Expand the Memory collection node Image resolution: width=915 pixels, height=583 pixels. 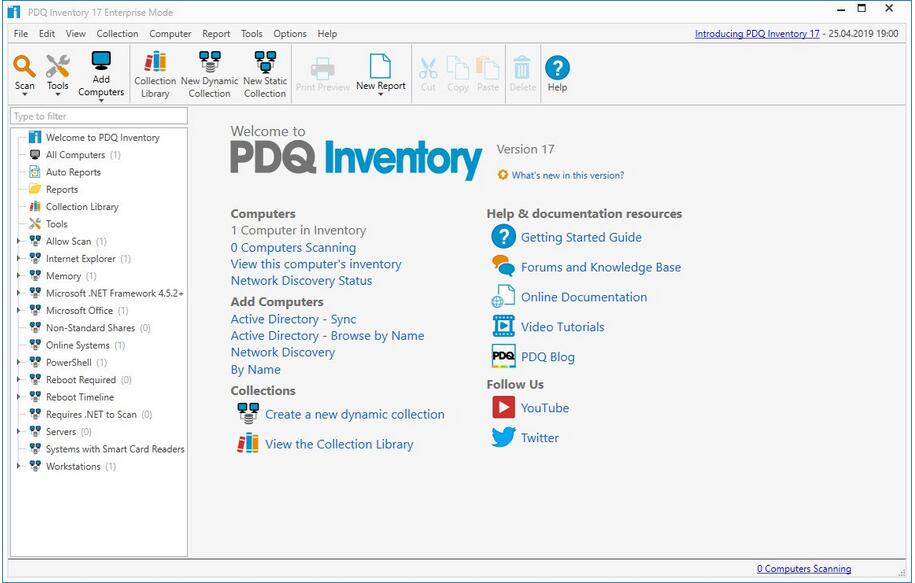click(x=19, y=275)
